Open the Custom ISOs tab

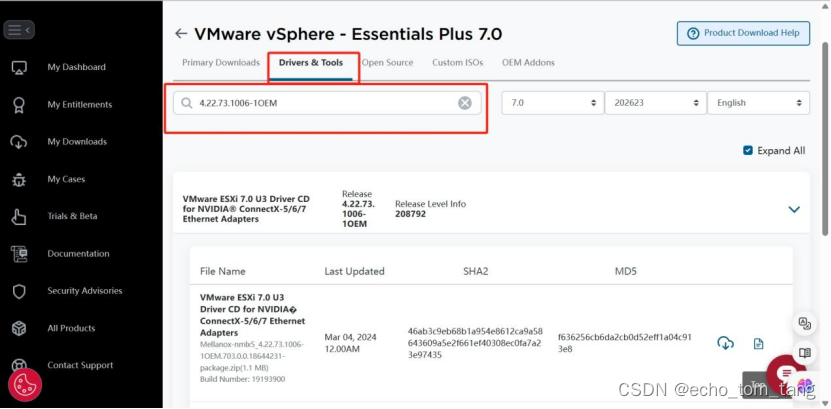click(x=457, y=63)
